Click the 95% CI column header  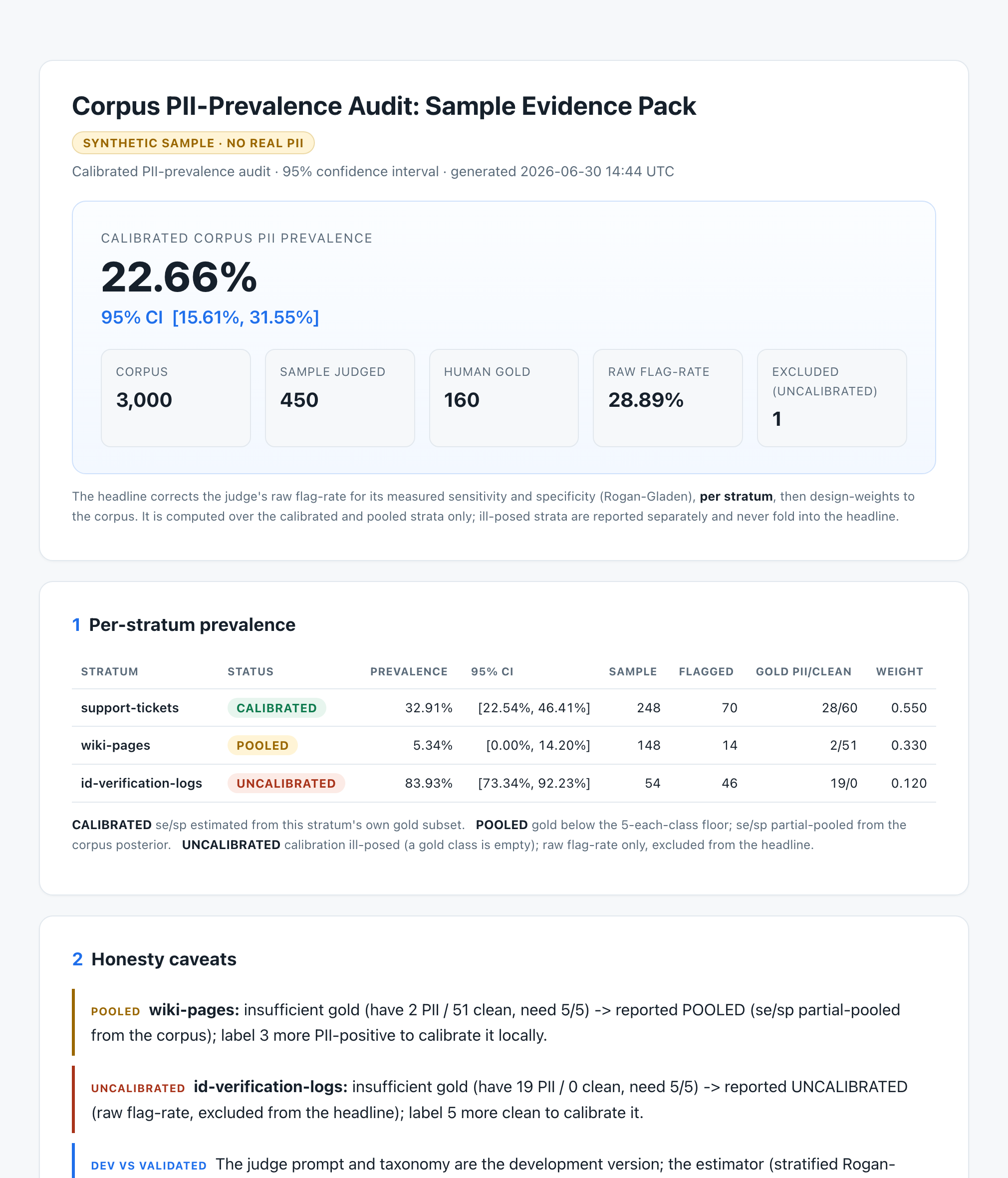pos(493,671)
